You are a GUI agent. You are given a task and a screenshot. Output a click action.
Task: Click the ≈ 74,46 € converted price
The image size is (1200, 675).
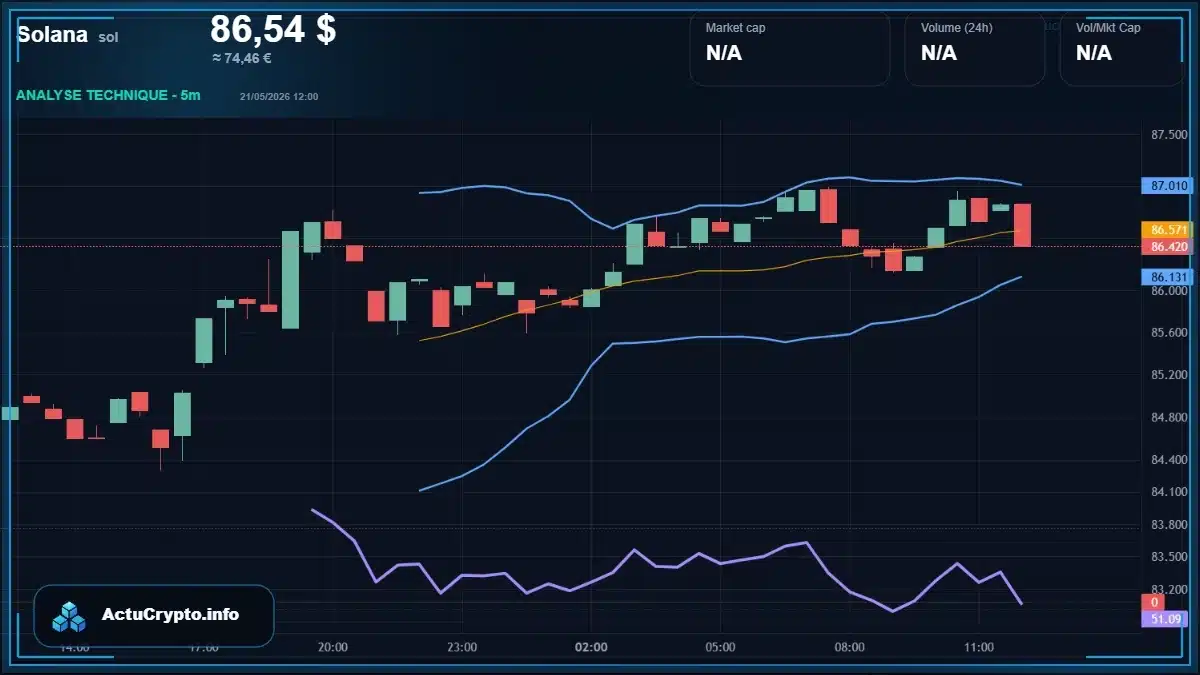point(241,58)
